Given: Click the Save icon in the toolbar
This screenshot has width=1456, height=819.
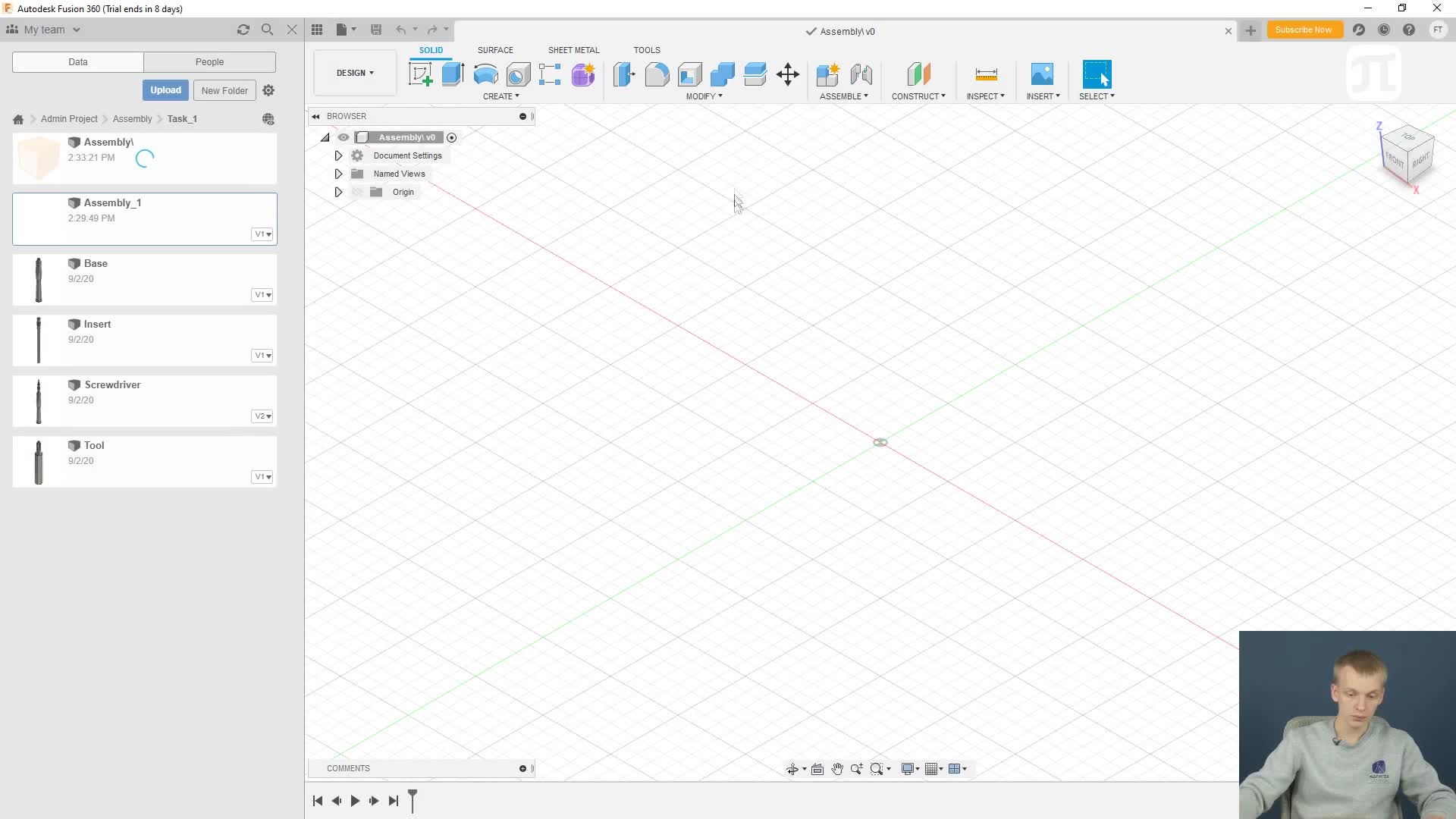Looking at the screenshot, I should [x=376, y=30].
